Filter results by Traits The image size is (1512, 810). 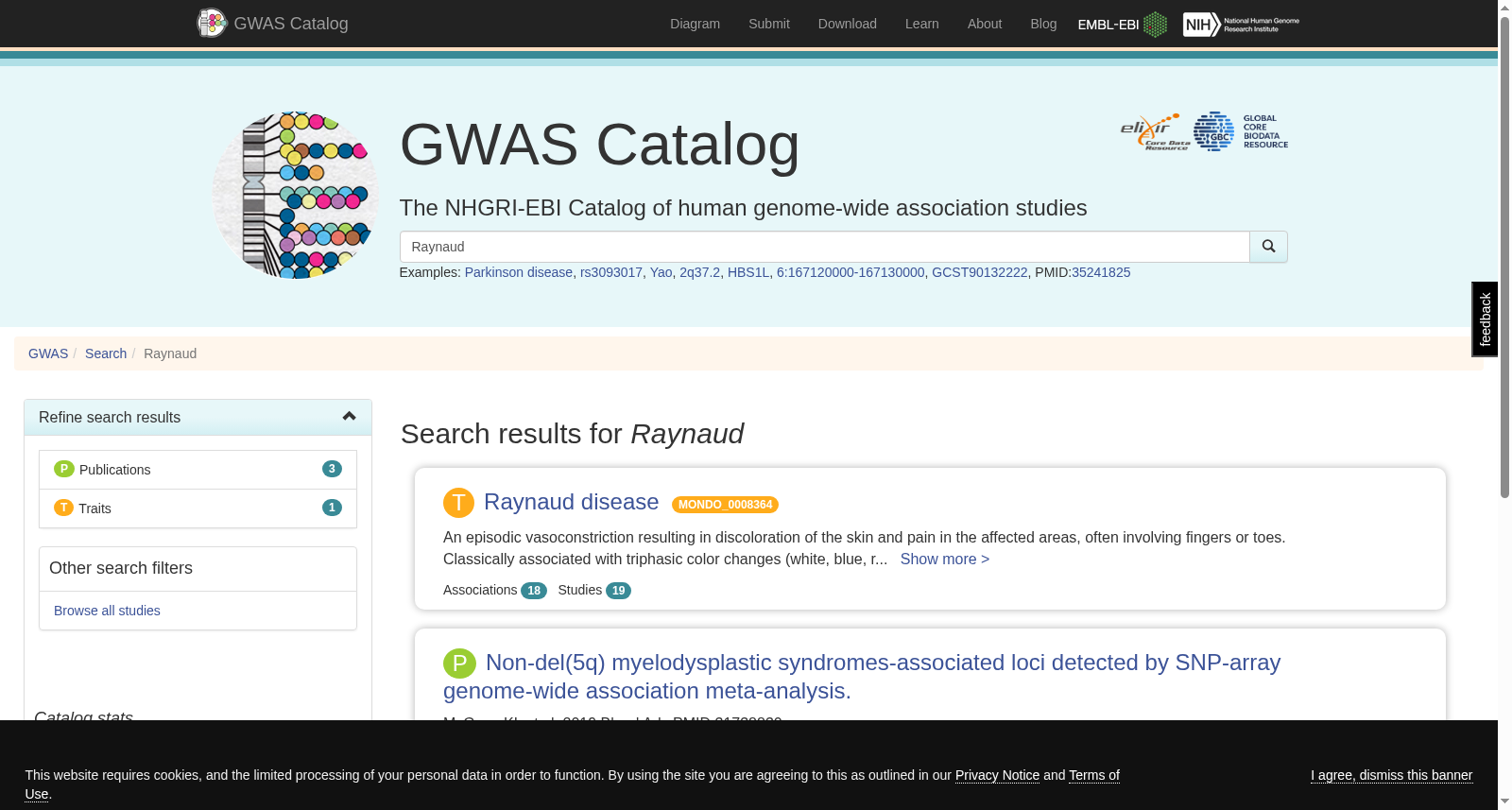click(198, 508)
